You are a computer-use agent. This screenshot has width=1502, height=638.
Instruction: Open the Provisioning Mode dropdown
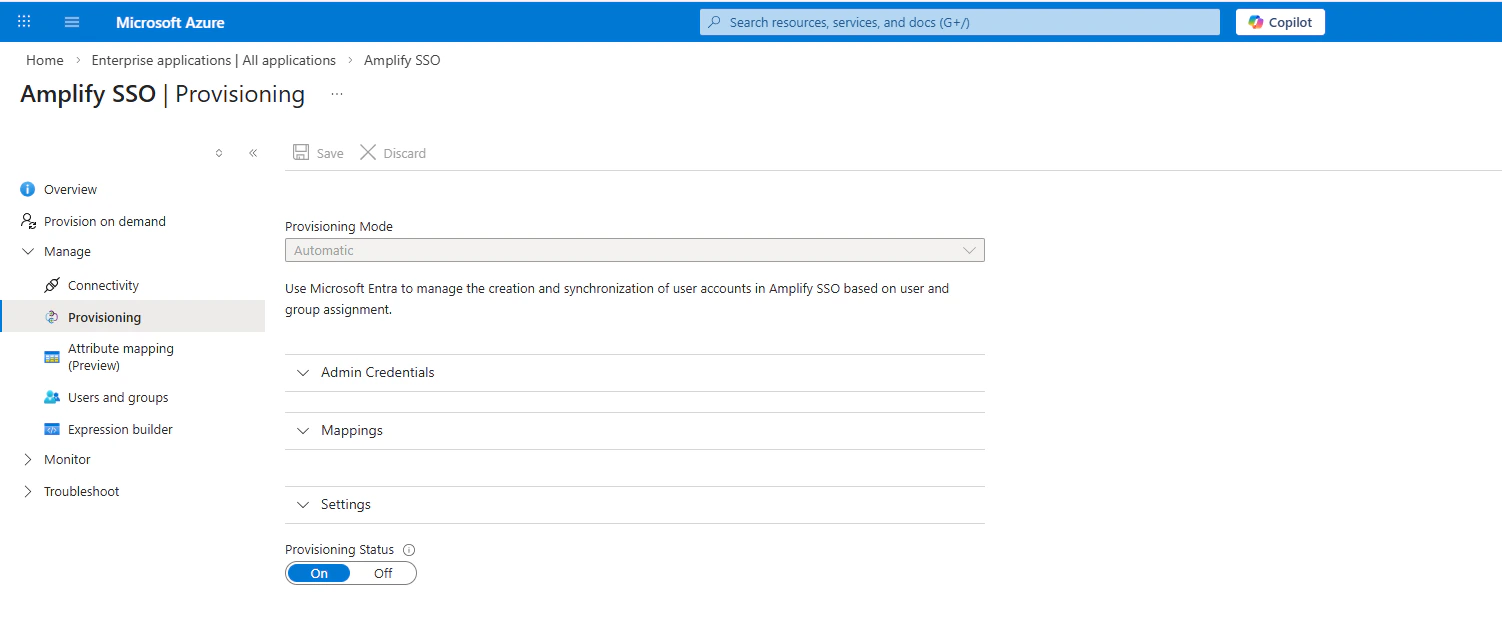coord(635,250)
